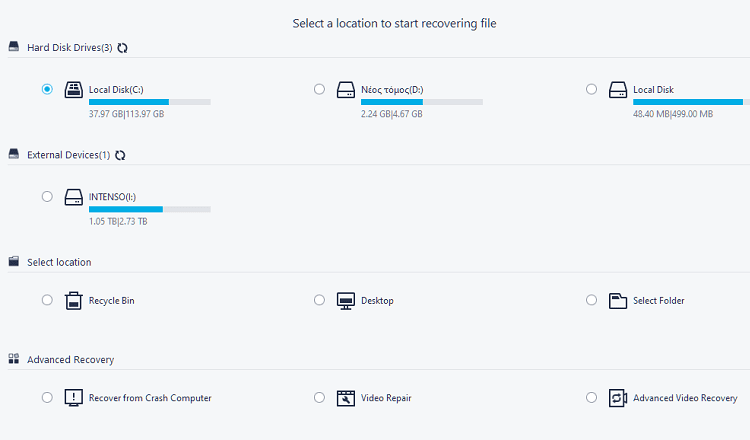Click the Advanced Video Recovery icon
The height and width of the screenshot is (440, 750).
tap(618, 398)
